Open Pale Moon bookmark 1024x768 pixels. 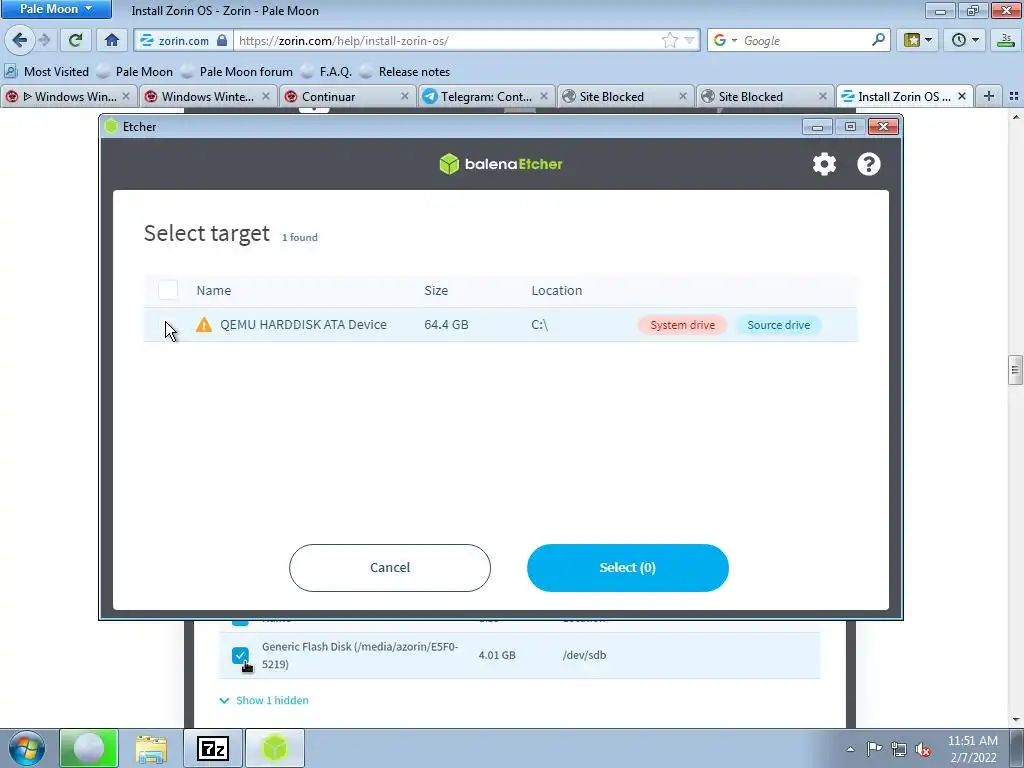(x=135, y=71)
